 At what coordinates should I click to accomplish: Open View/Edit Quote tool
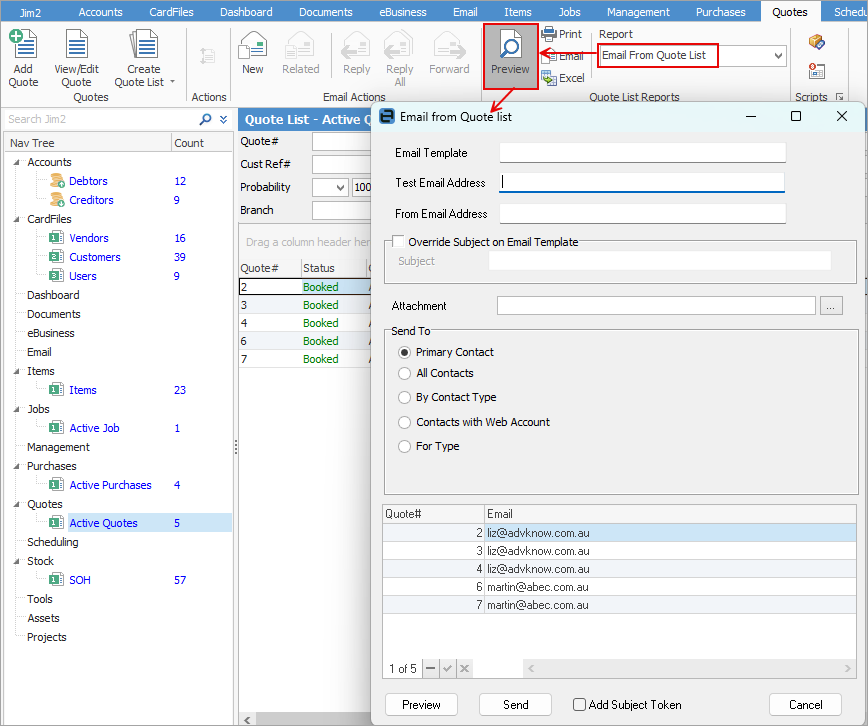point(76,46)
